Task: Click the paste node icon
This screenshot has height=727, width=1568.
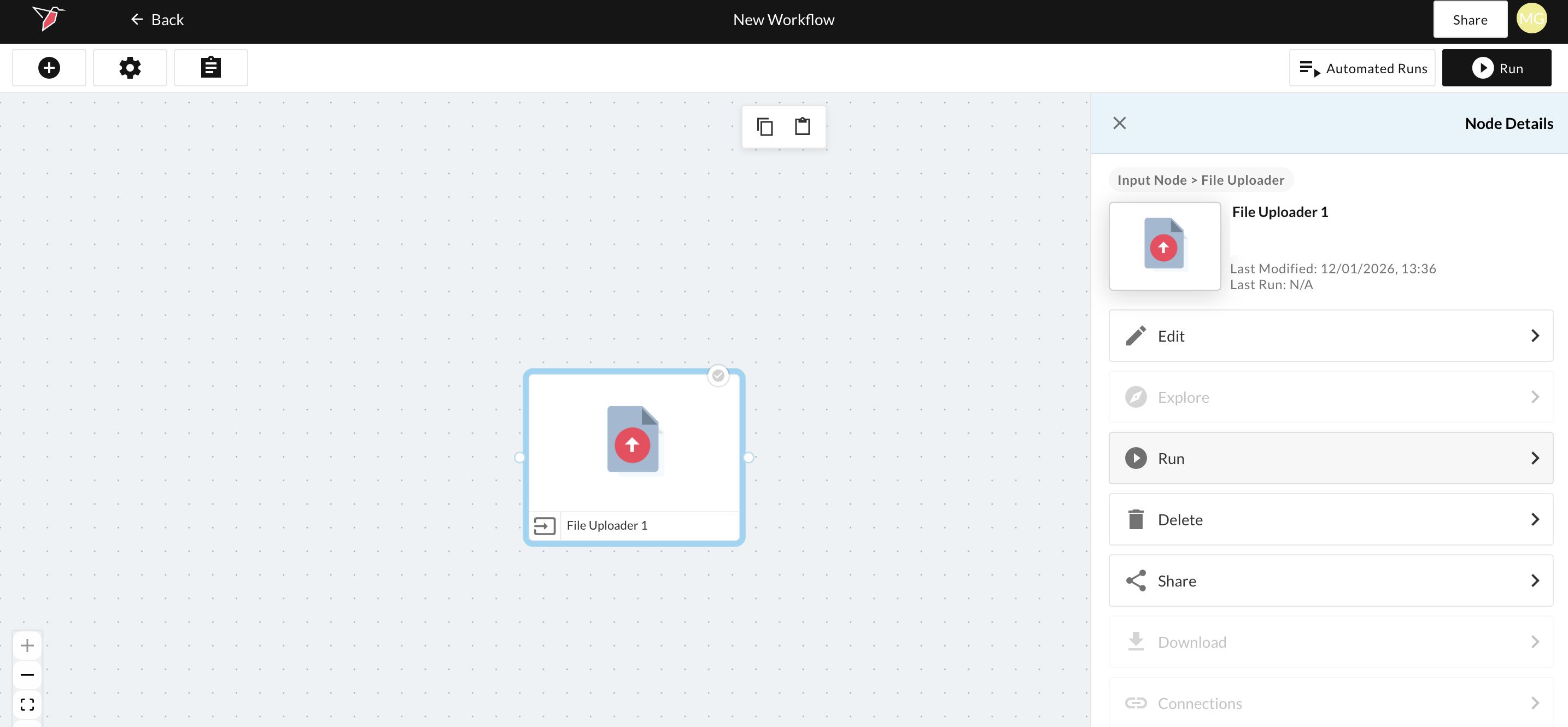Action: pos(802,126)
